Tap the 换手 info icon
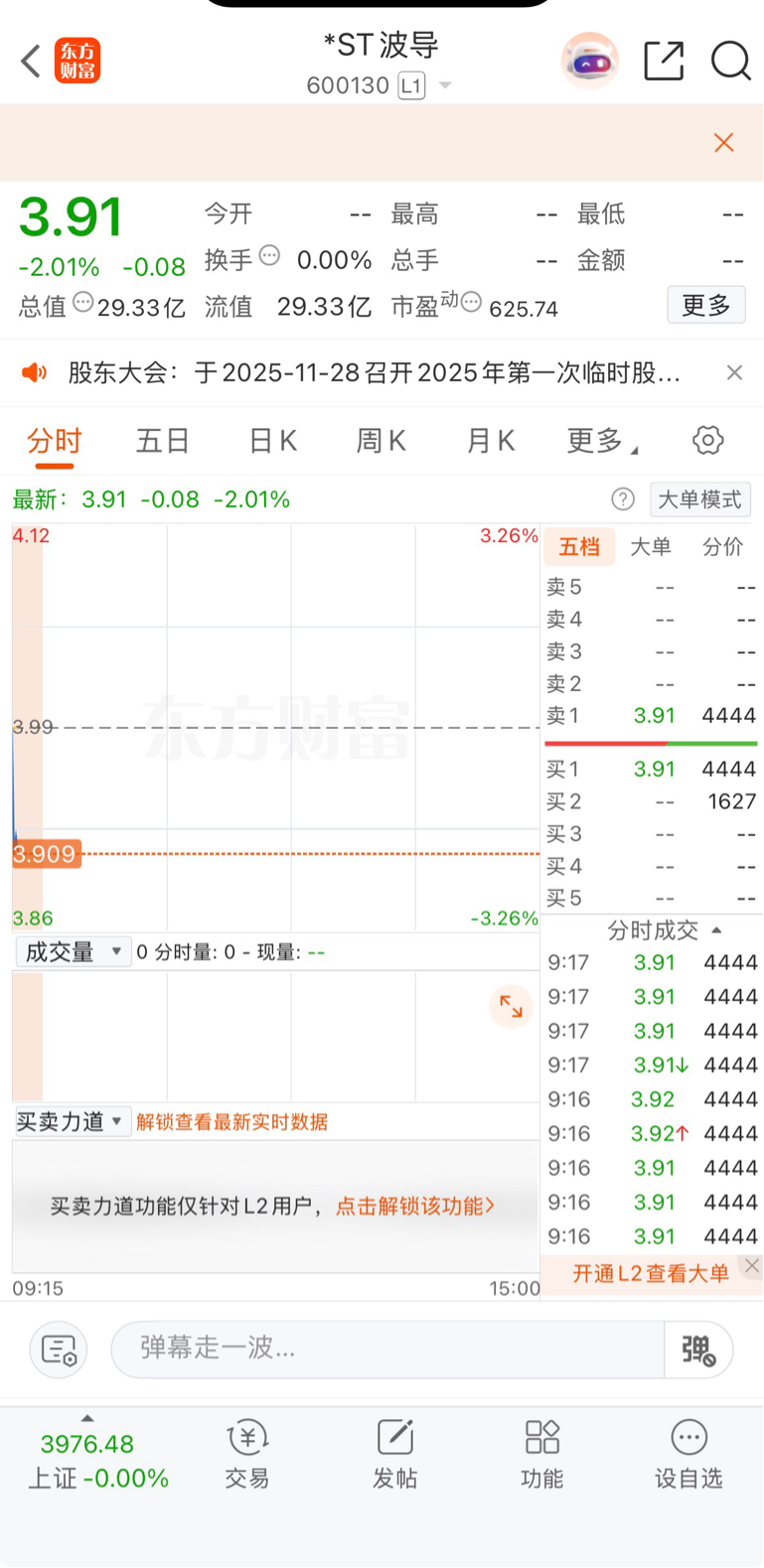This screenshot has width=764, height=1568. (x=269, y=256)
